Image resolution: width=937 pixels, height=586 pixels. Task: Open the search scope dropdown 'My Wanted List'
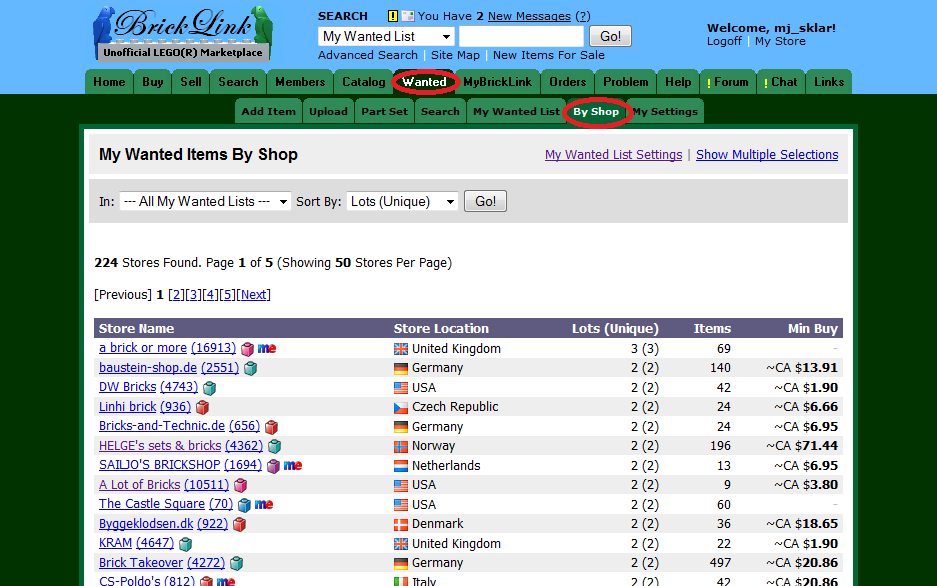point(386,36)
